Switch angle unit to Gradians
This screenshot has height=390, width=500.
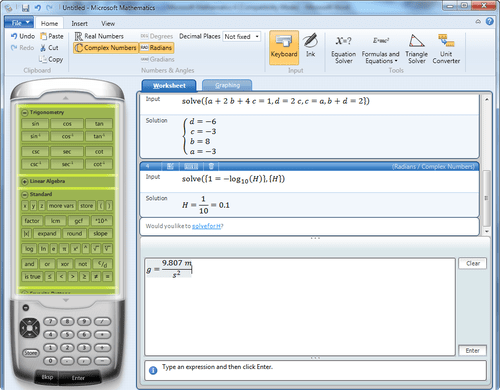coord(157,59)
